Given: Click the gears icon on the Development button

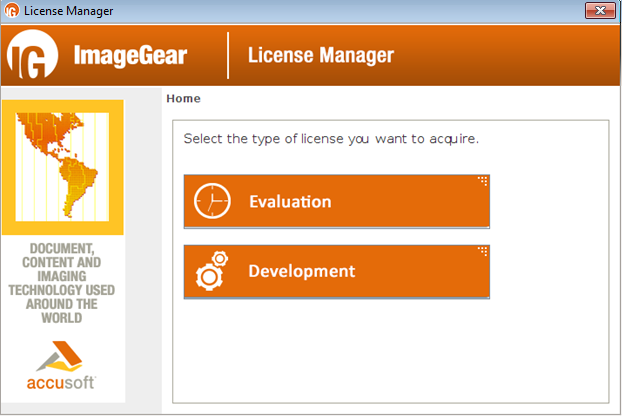Looking at the screenshot, I should (212, 272).
